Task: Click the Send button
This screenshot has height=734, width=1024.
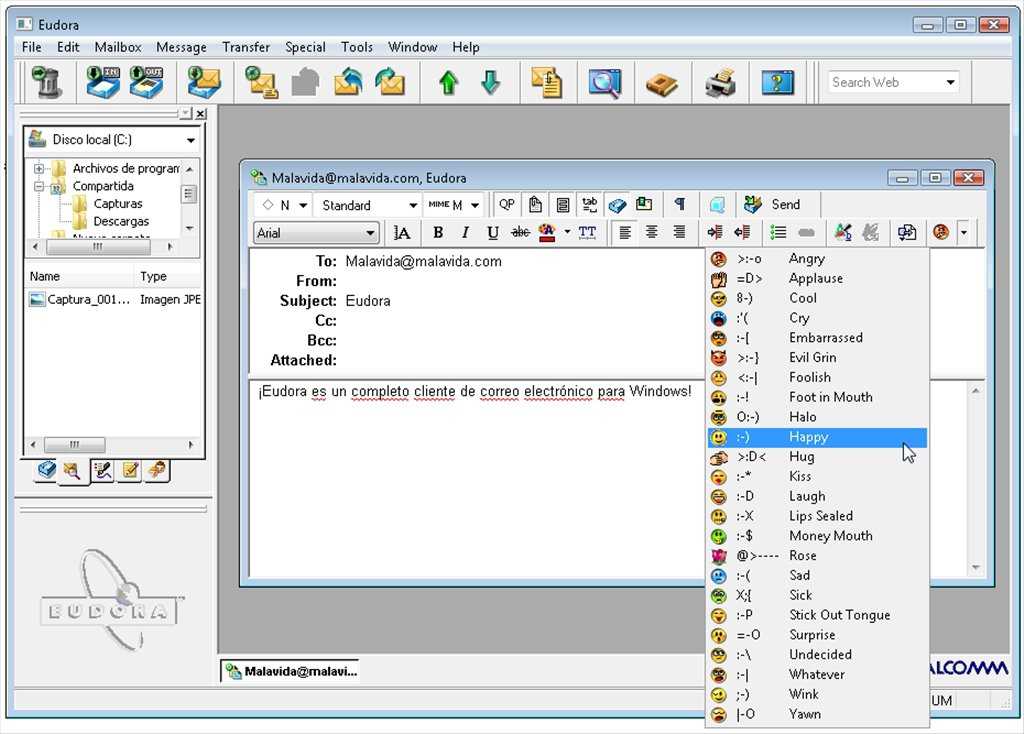Action: (x=775, y=204)
